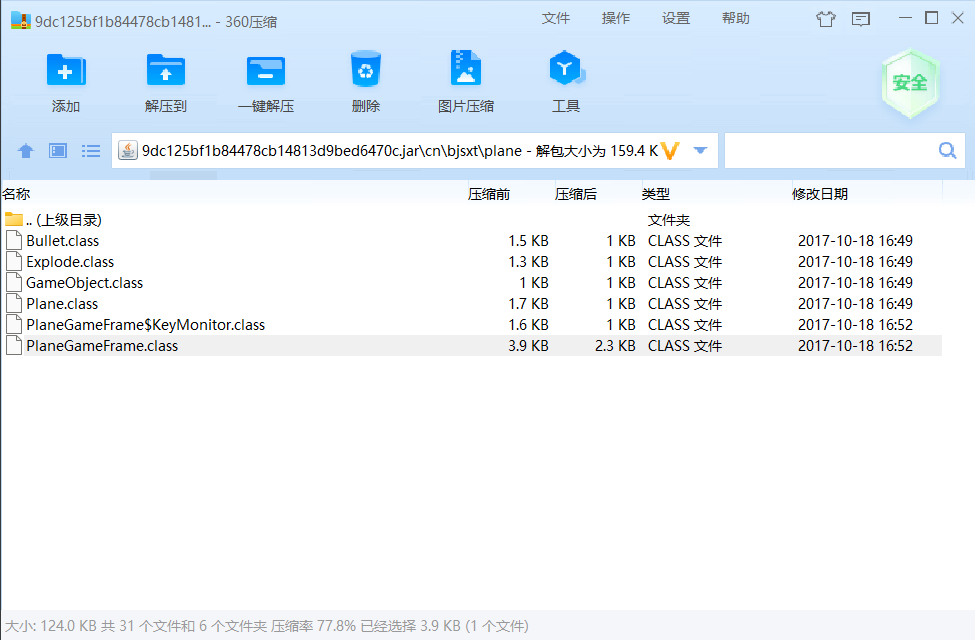Select the Bullet.class file
Image resolution: width=975 pixels, height=640 pixels.
(x=472, y=241)
